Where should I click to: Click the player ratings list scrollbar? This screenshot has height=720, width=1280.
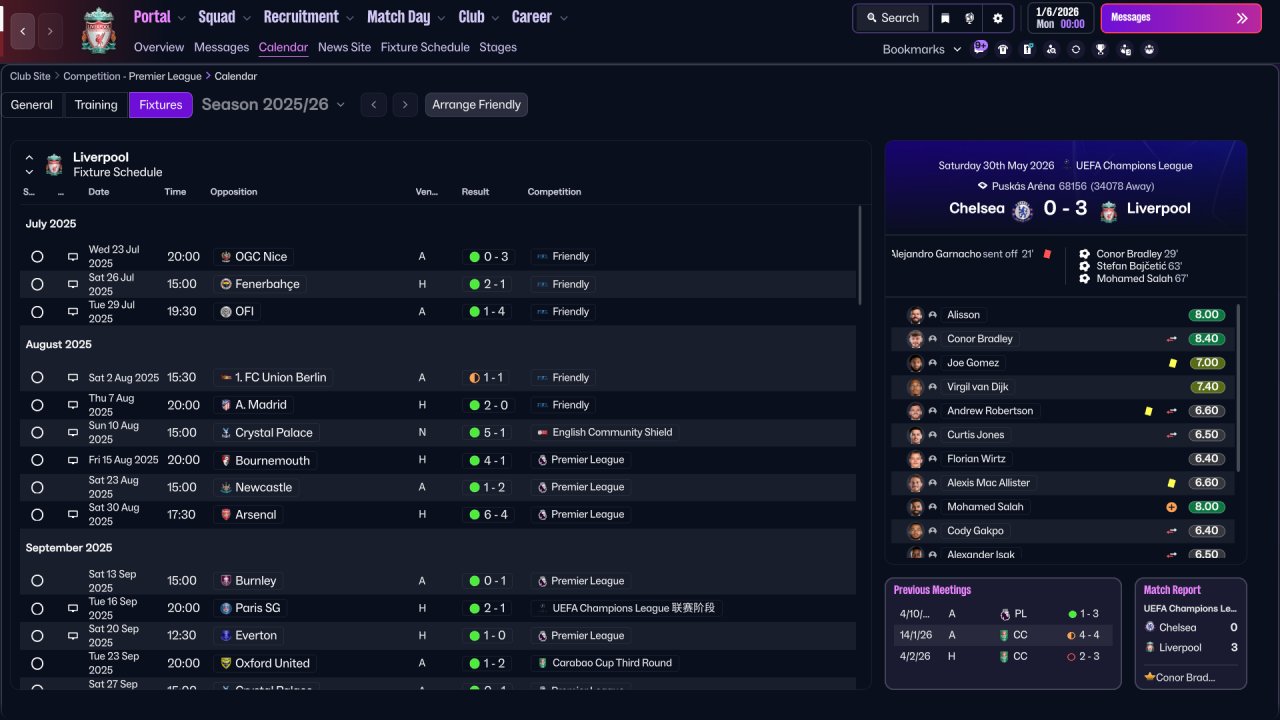click(1240, 388)
